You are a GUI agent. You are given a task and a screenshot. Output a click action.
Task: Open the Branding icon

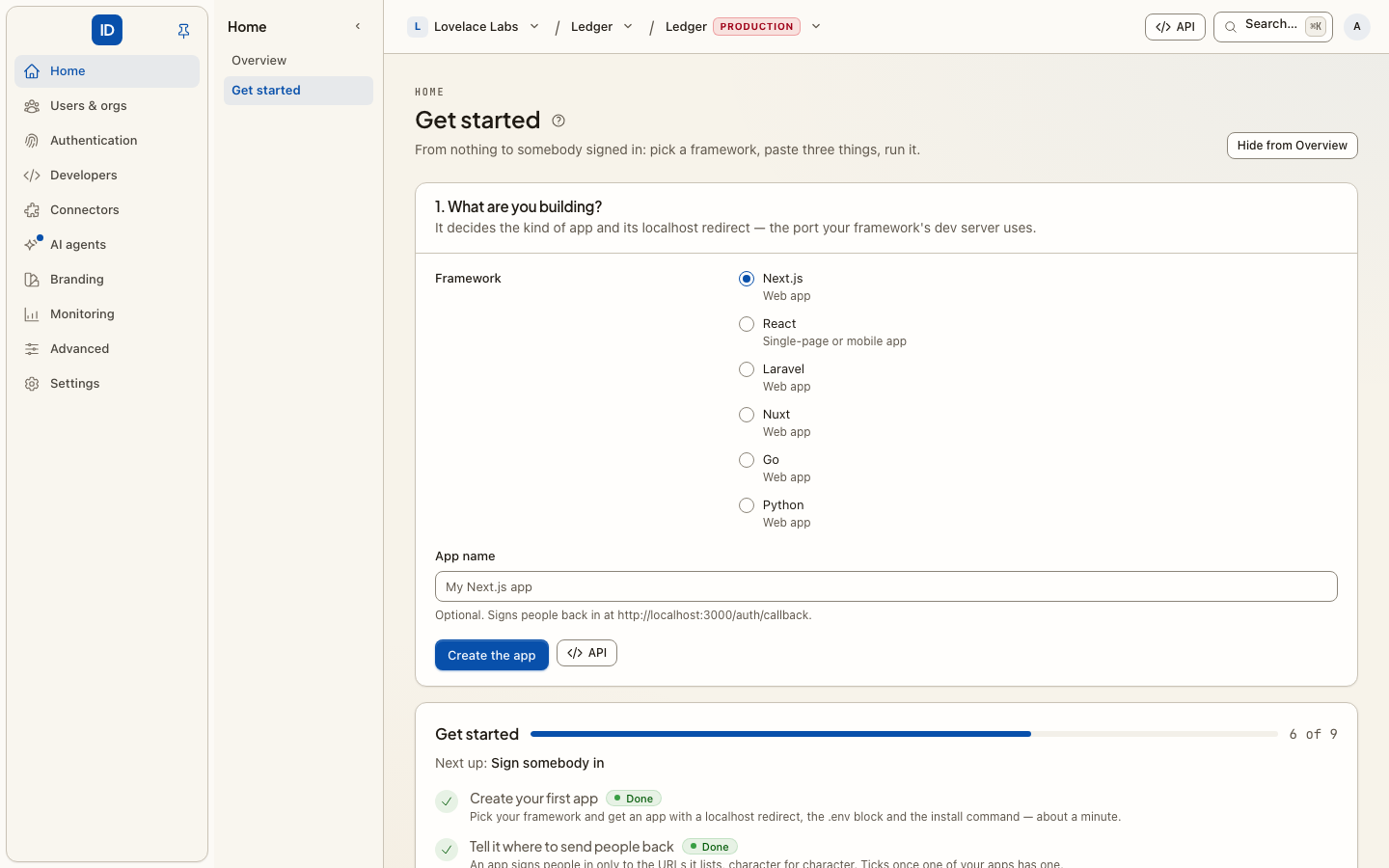coord(32,280)
